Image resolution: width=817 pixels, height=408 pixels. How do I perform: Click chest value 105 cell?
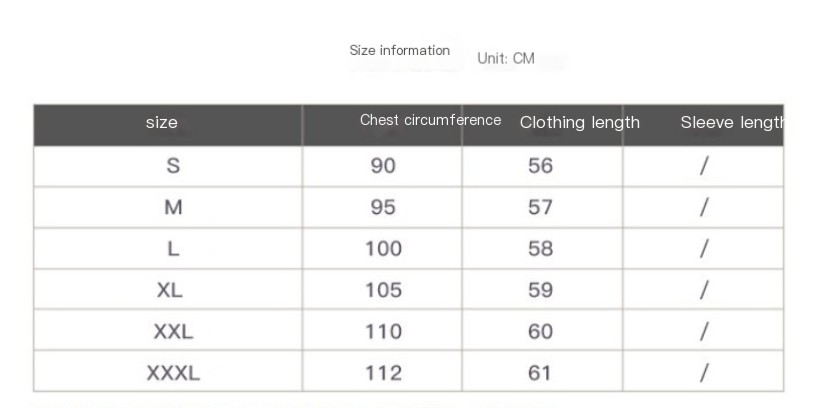point(383,290)
